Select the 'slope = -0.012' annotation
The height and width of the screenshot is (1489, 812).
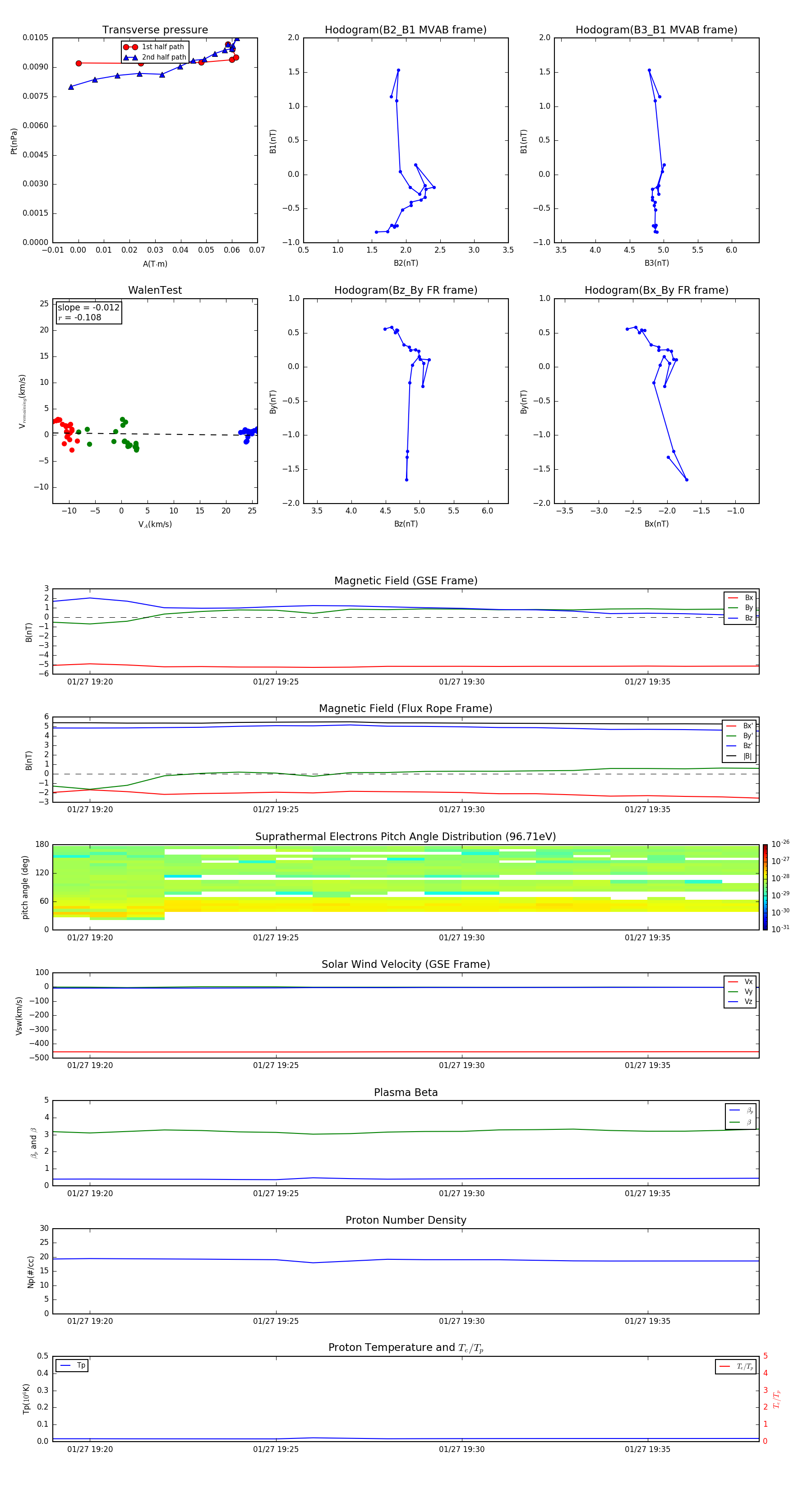click(x=88, y=308)
